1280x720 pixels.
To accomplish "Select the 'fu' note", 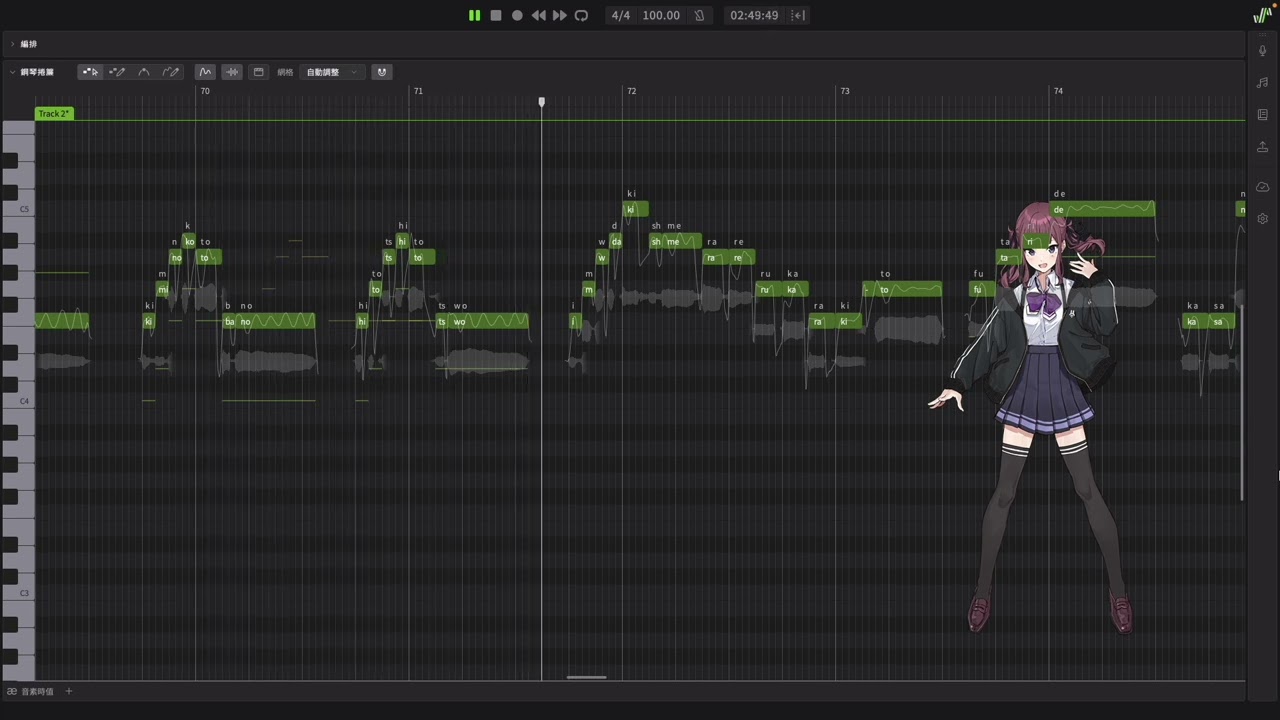I will coord(982,290).
